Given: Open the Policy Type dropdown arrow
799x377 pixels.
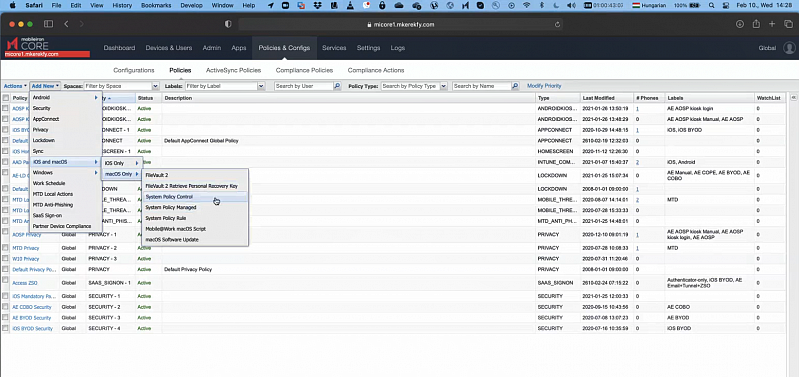Looking at the screenshot, I should pos(443,87).
